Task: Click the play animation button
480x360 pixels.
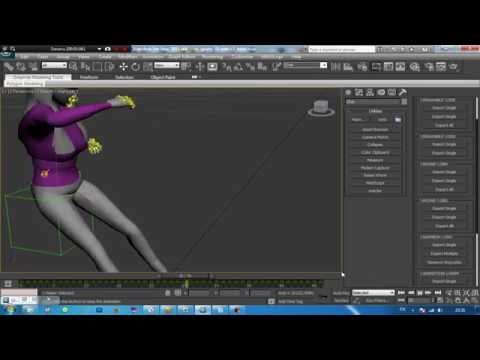Action: [x=420, y=293]
